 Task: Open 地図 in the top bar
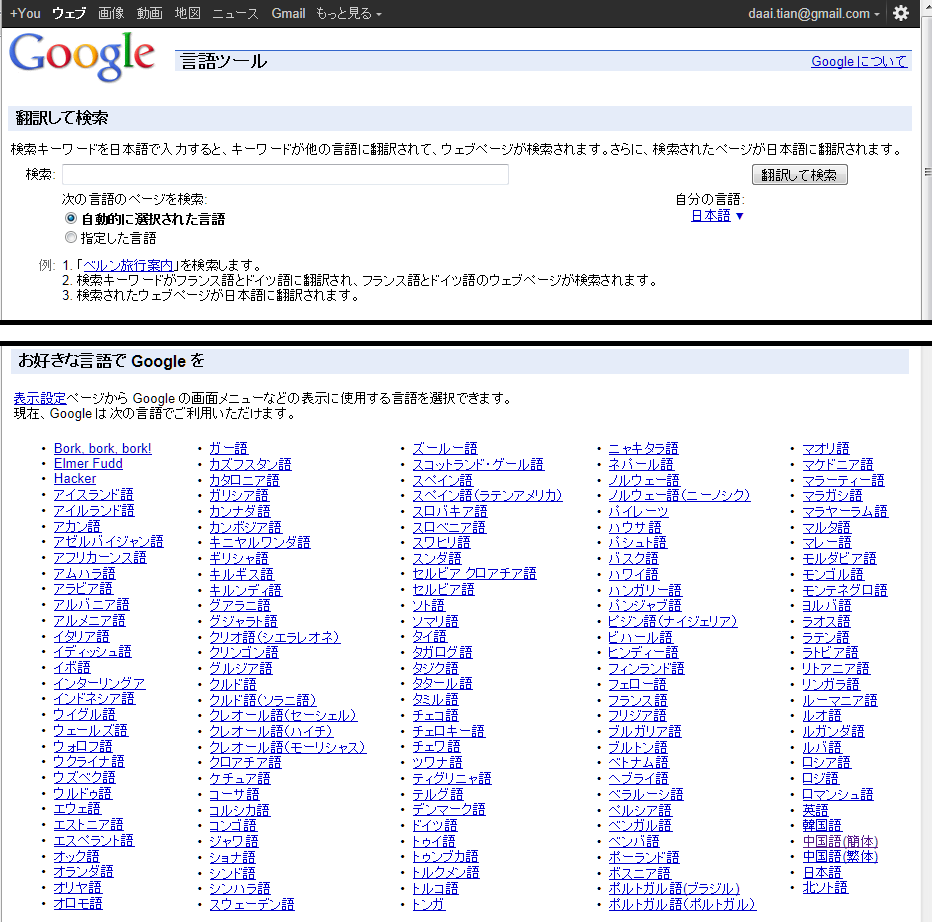tap(187, 13)
